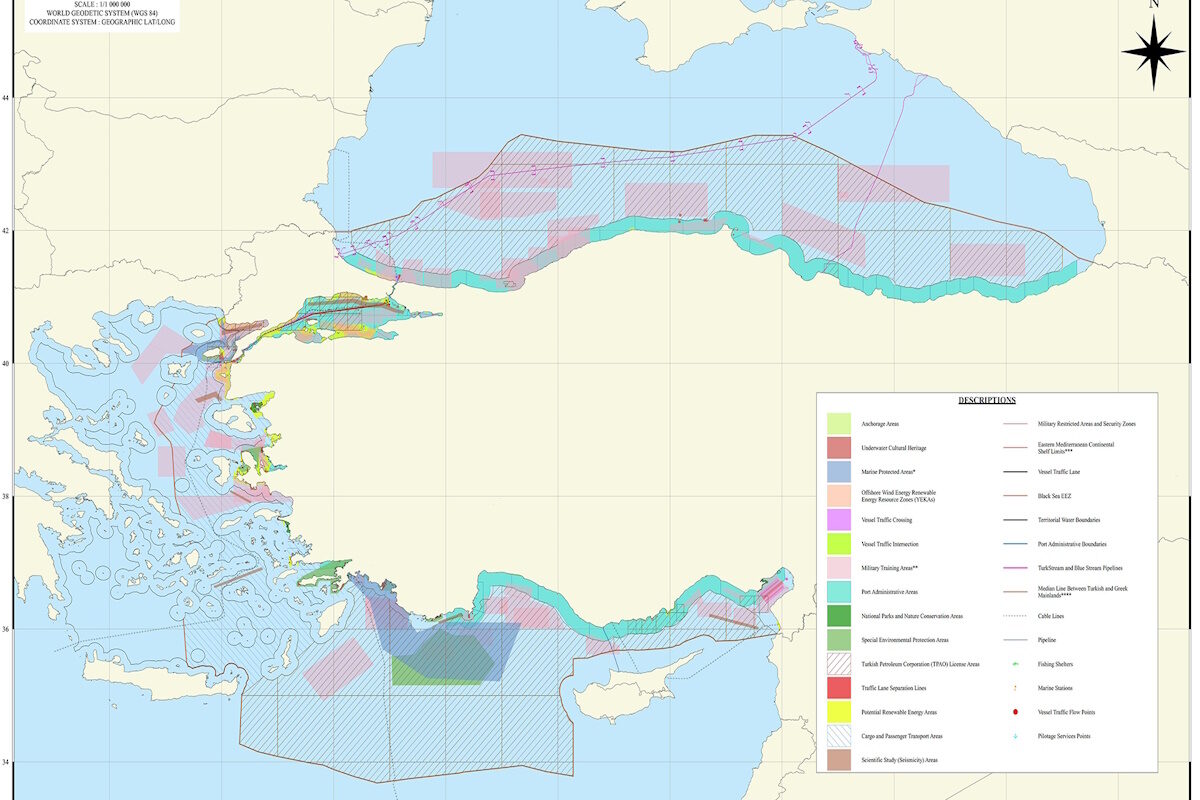Viewport: 1200px width, 800px height.
Task: Pick the Marine Protected Areas blue swatch
Action: coord(840,472)
